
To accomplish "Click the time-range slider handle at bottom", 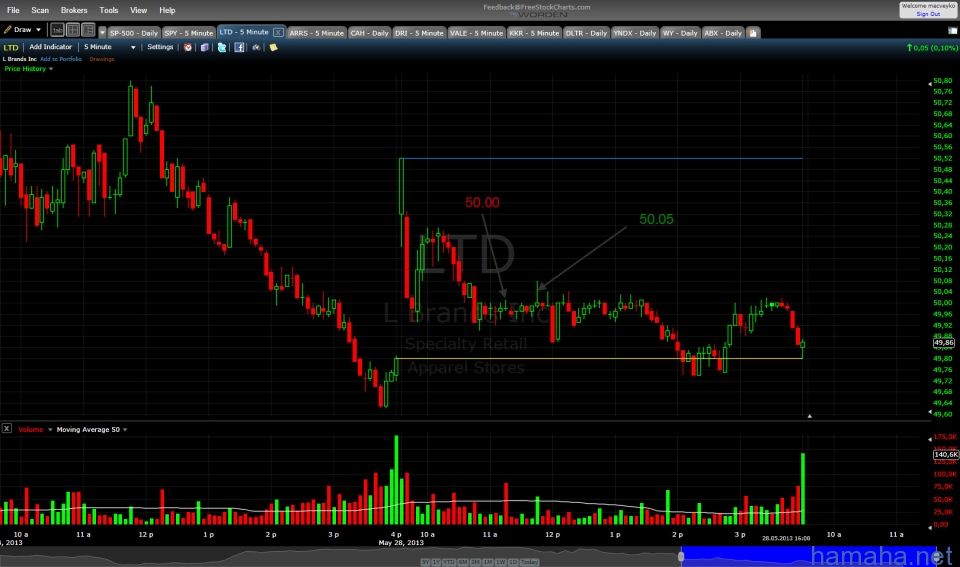I will pos(681,557).
